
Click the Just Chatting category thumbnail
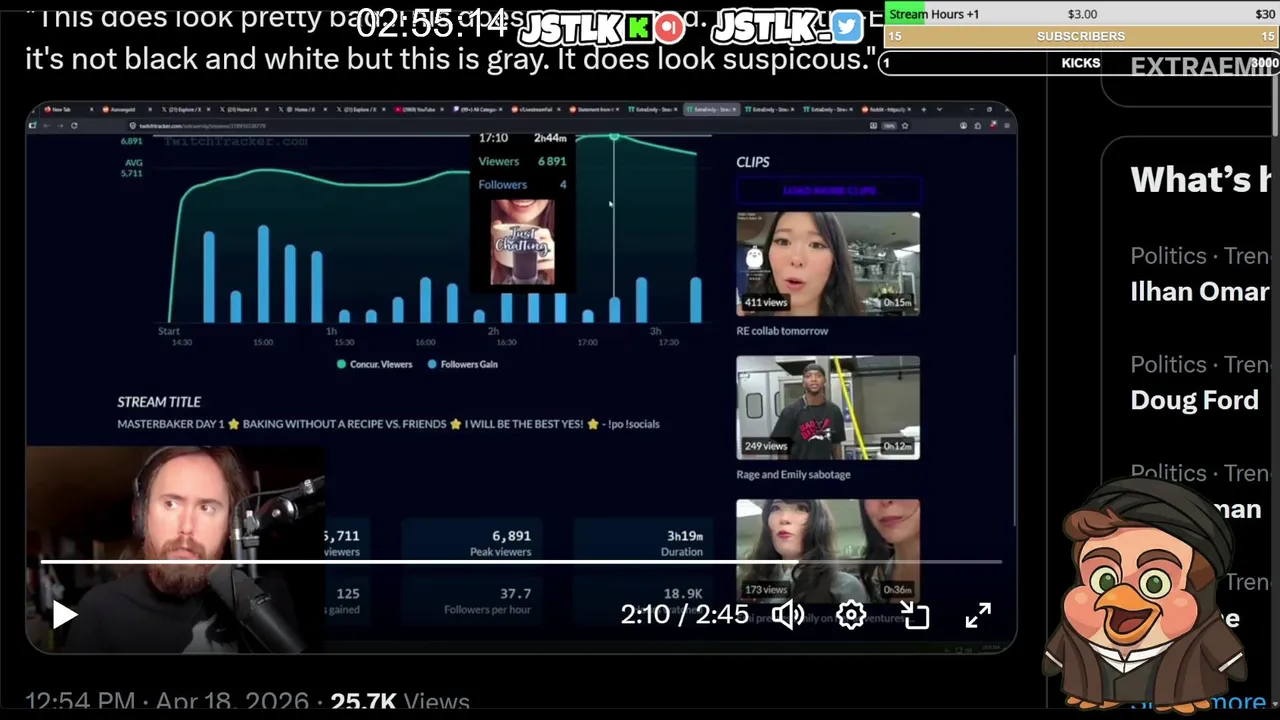[x=522, y=242]
